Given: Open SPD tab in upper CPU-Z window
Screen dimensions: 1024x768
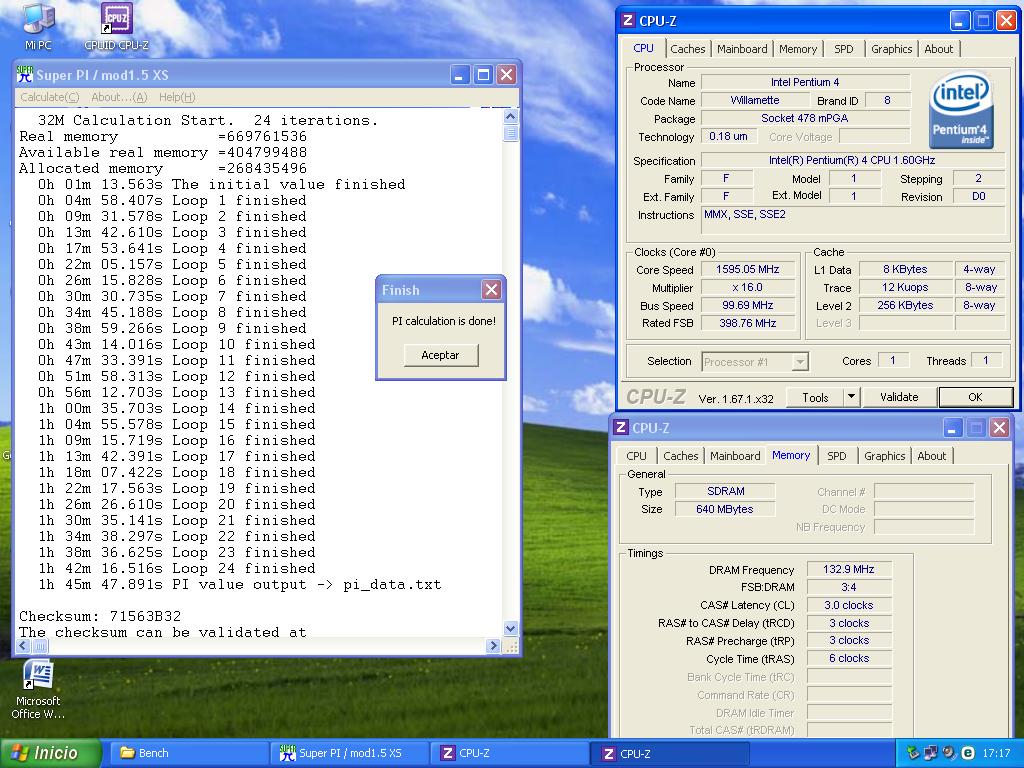Looking at the screenshot, I should click(844, 49).
